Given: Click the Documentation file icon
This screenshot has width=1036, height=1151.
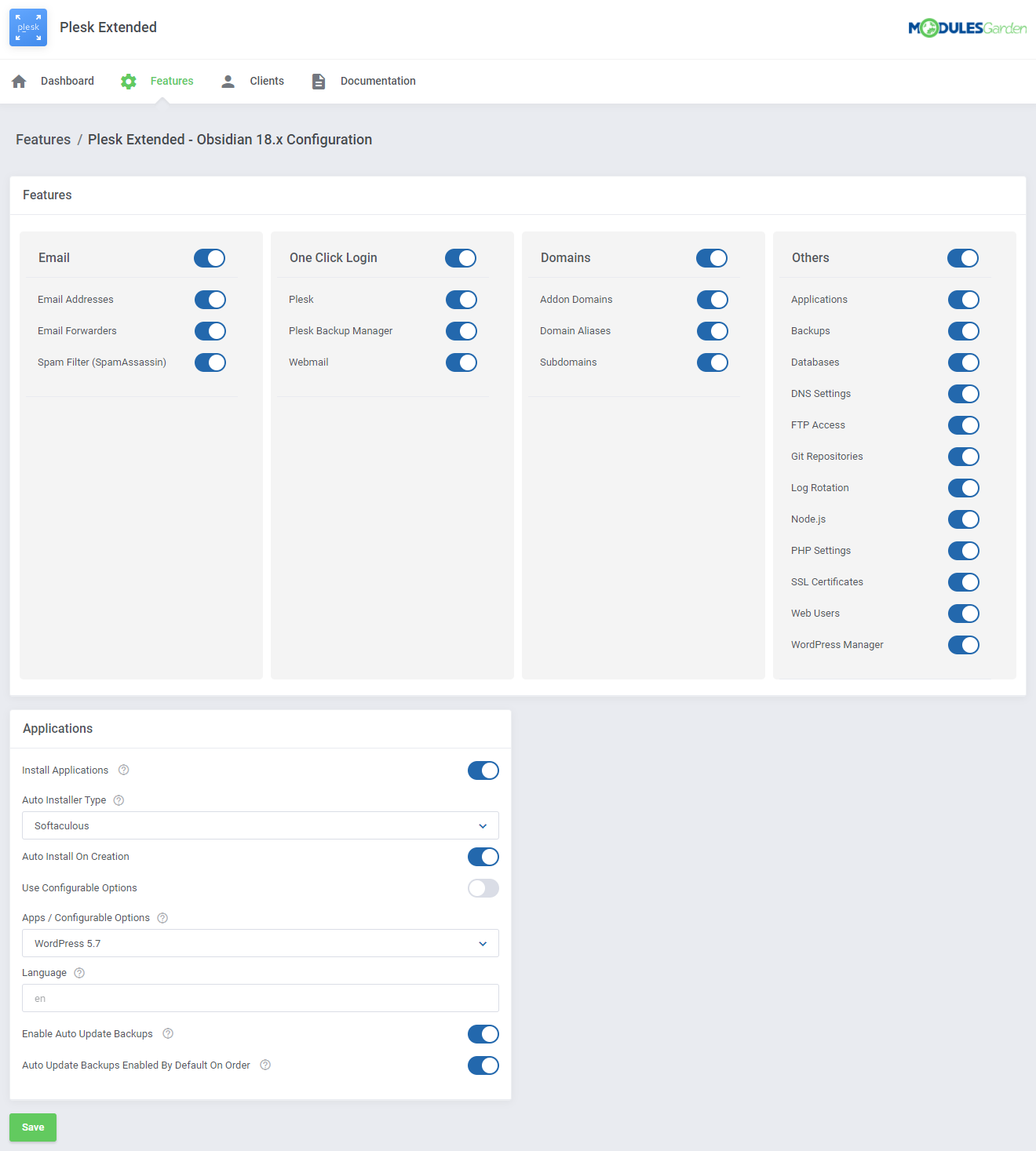Looking at the screenshot, I should pos(319,81).
